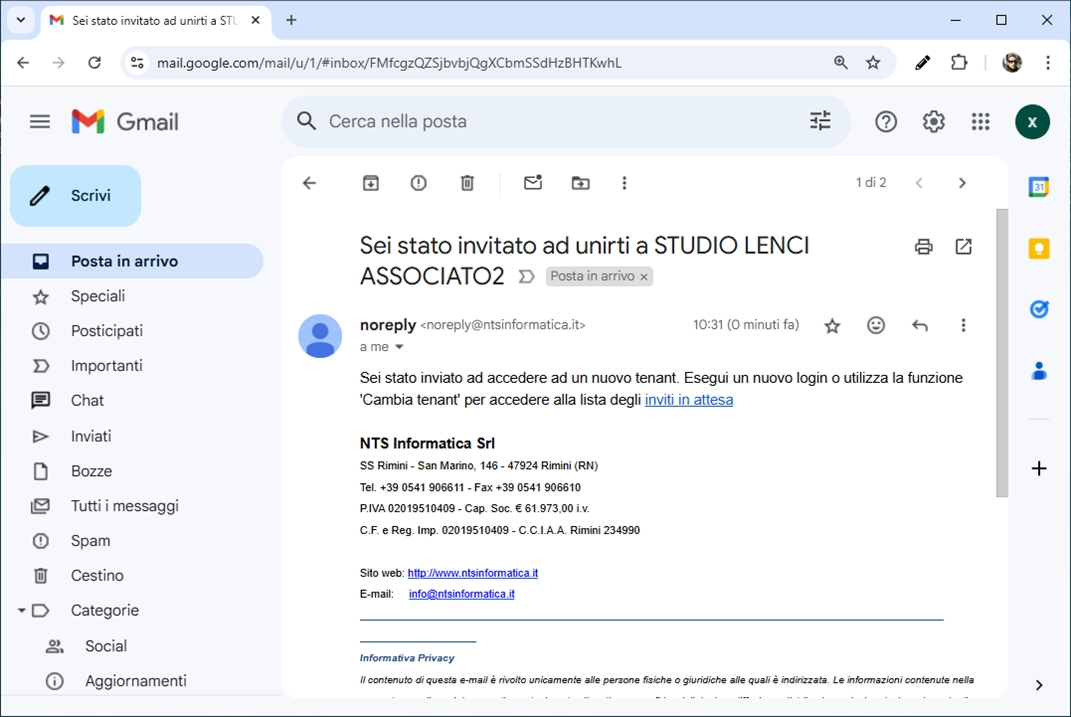Open the Google account avatar X
Viewport: 1071px width, 717px height.
click(x=1032, y=122)
